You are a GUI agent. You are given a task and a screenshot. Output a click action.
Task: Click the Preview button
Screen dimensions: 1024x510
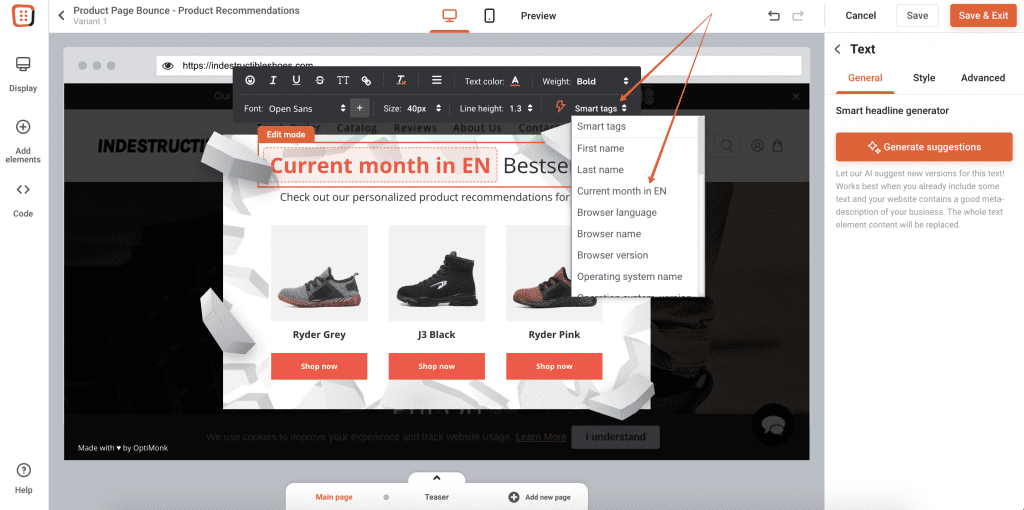[x=538, y=16]
